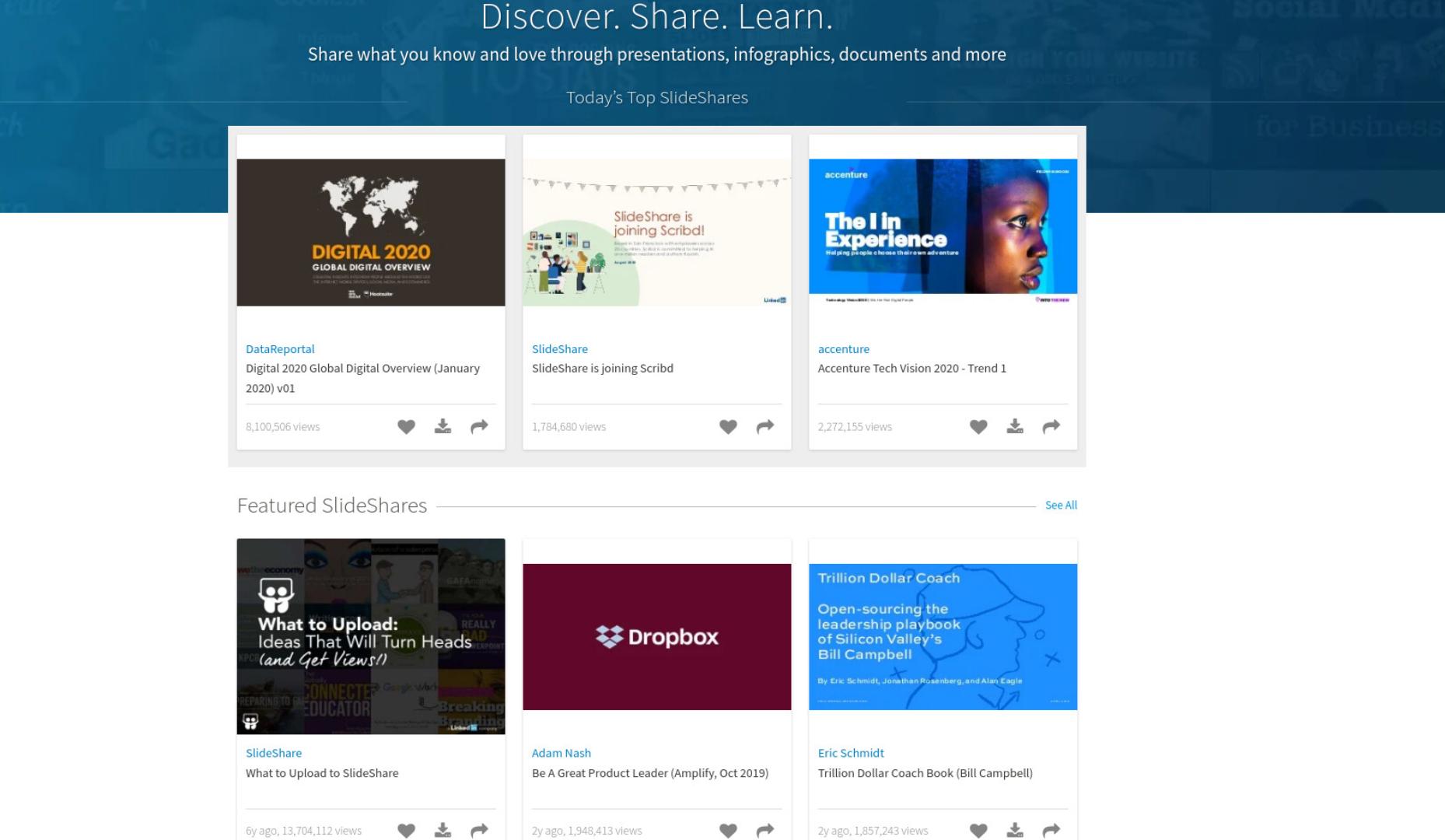
Task: Download the Accenture Tech Vision 2020 slideshow
Action: pyautogui.click(x=1015, y=426)
